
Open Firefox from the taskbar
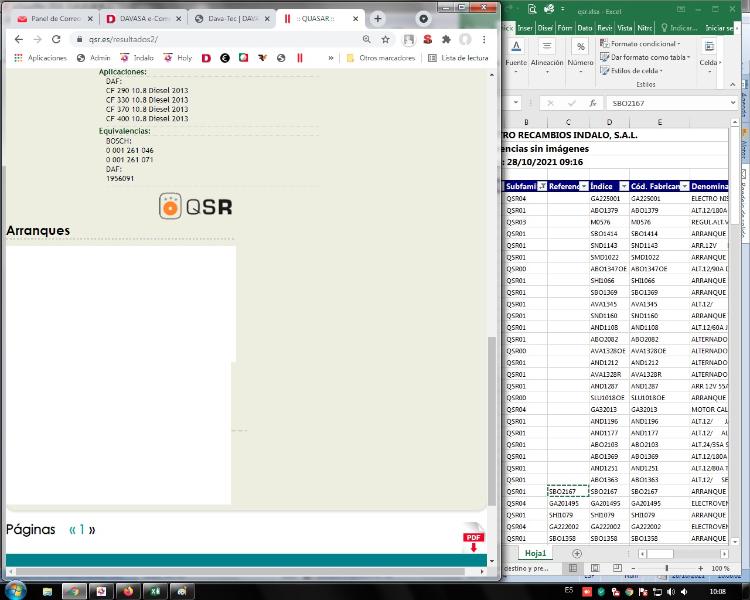pos(128,591)
